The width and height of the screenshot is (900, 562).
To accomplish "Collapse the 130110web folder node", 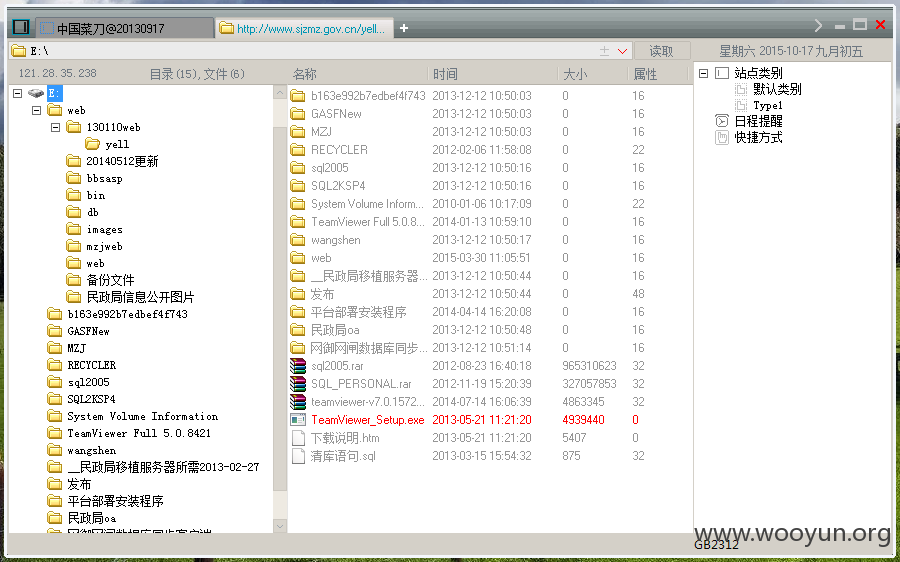I will pyautogui.click(x=56, y=127).
